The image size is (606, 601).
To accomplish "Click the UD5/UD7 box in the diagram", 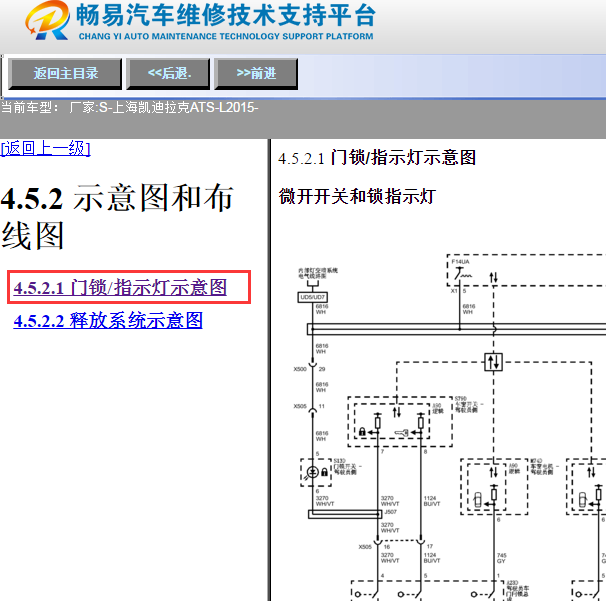I will tap(313, 297).
